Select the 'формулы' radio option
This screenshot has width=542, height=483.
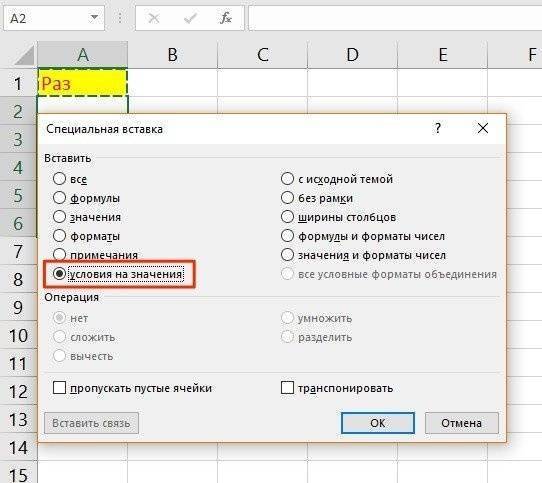point(59,198)
